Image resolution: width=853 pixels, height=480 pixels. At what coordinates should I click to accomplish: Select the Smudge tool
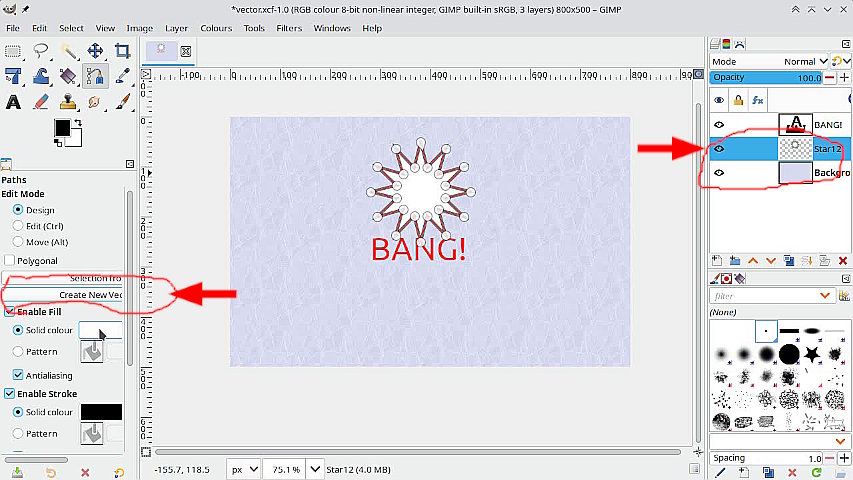(x=95, y=102)
